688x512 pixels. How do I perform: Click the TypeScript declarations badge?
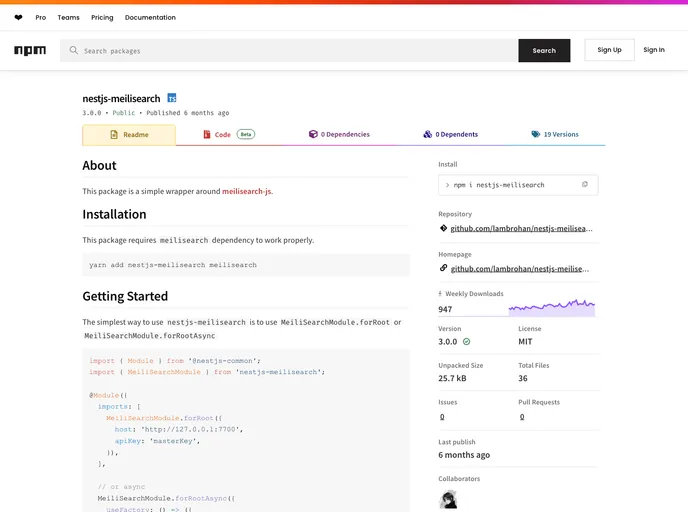(172, 98)
